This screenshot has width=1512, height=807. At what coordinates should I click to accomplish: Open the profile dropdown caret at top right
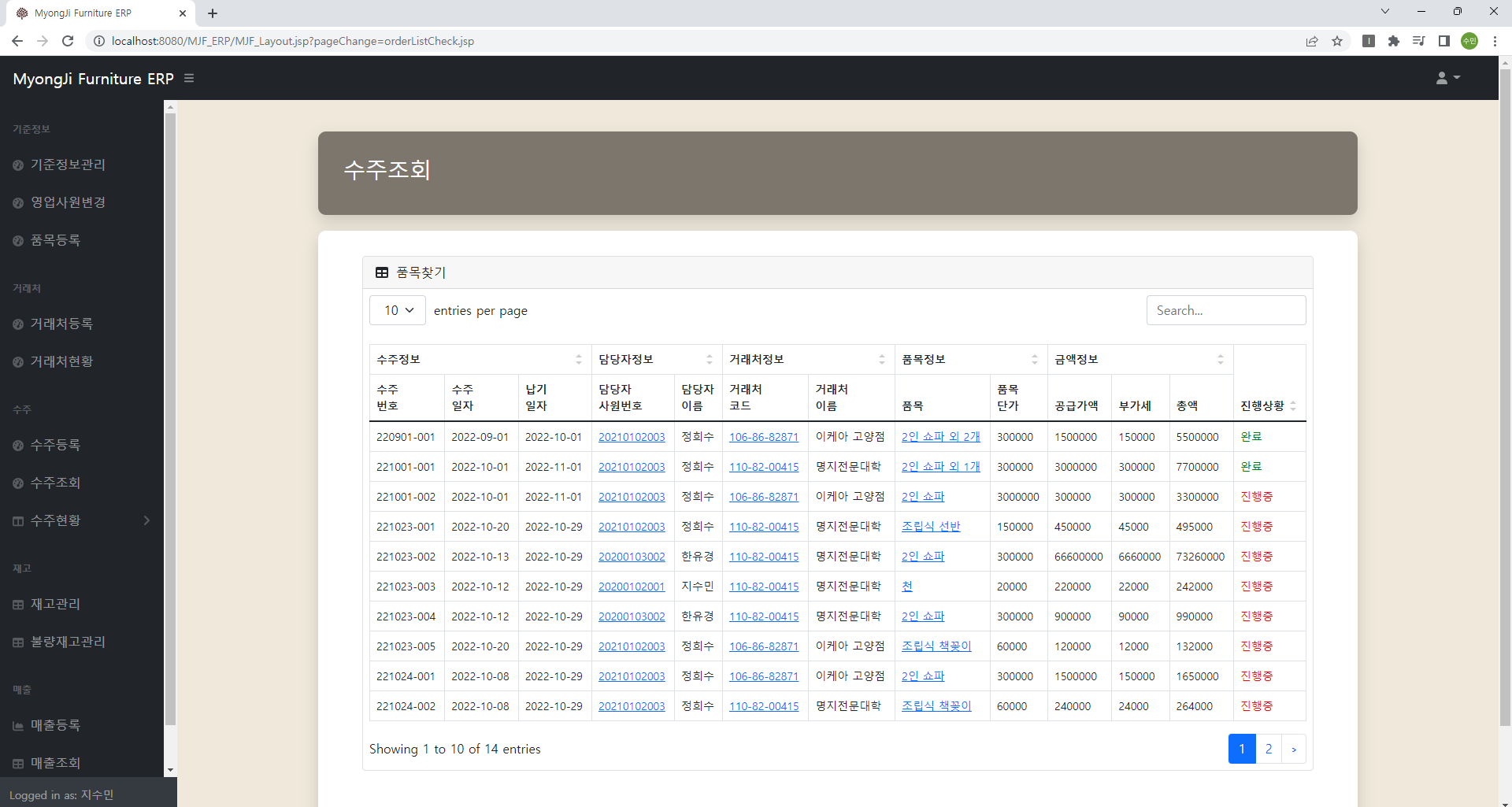coord(1457,78)
